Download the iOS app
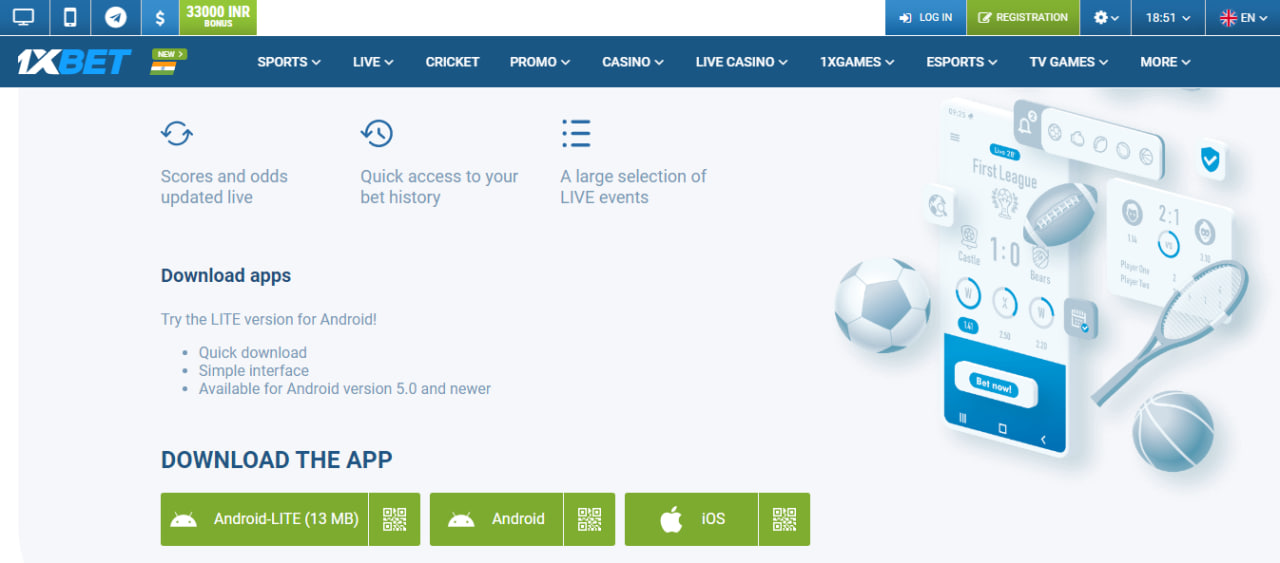This screenshot has height=563, width=1280. coord(691,519)
